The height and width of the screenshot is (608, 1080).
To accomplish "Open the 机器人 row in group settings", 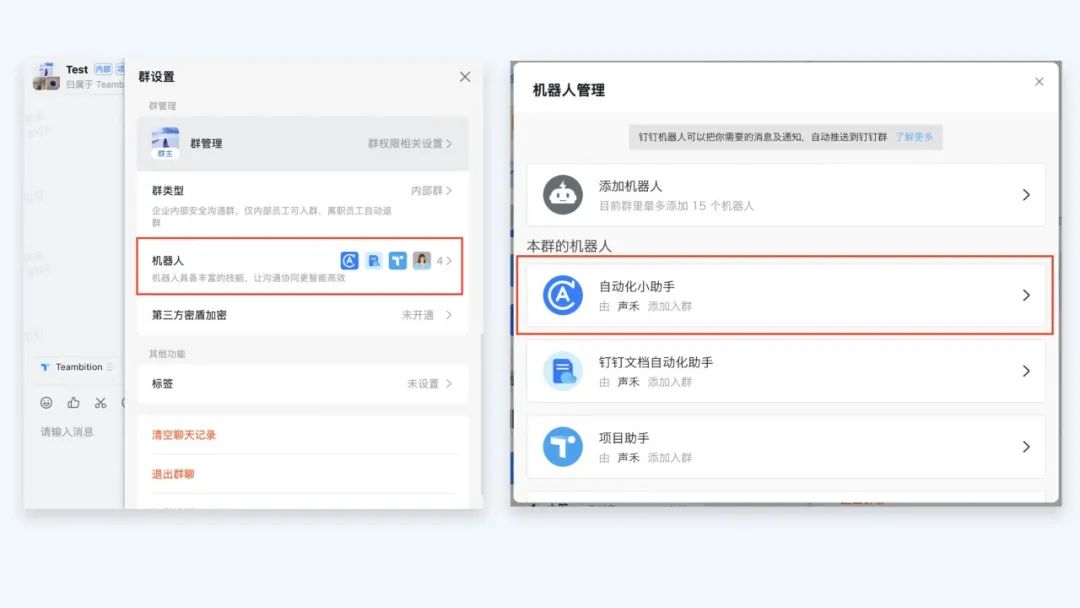I will click(x=300, y=267).
